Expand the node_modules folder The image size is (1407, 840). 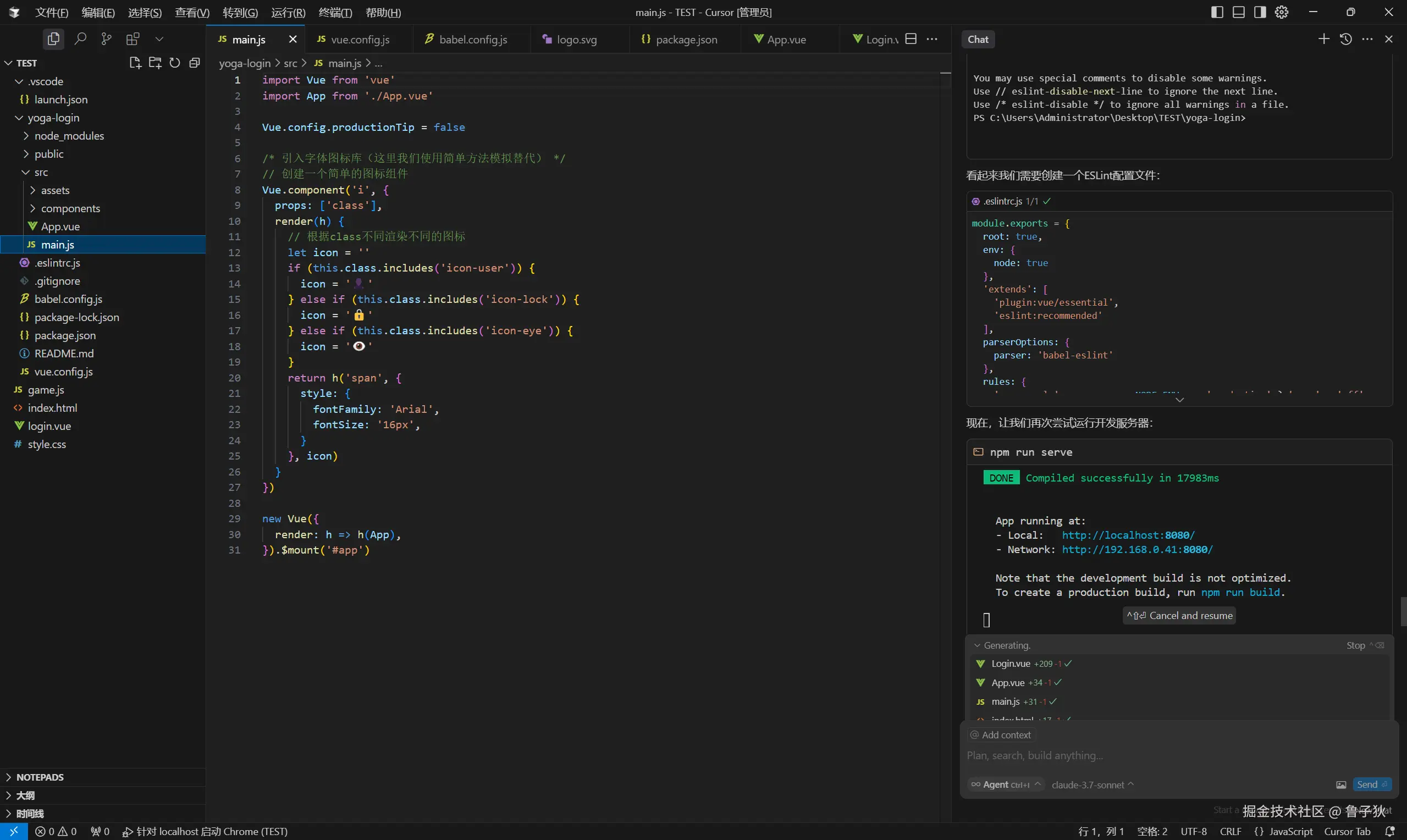(x=69, y=136)
